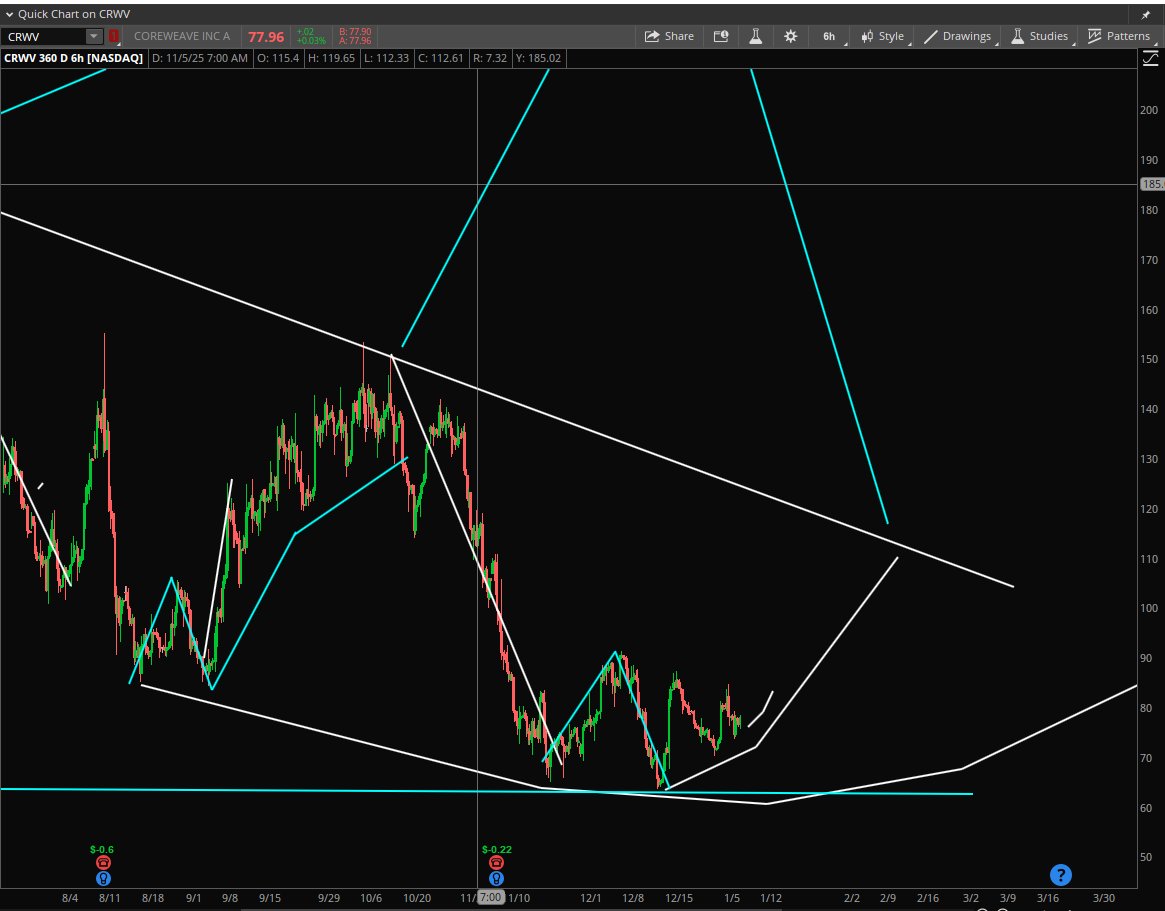Click the 77.96 last price text
Viewport: 1165px width, 911px height.
point(266,36)
